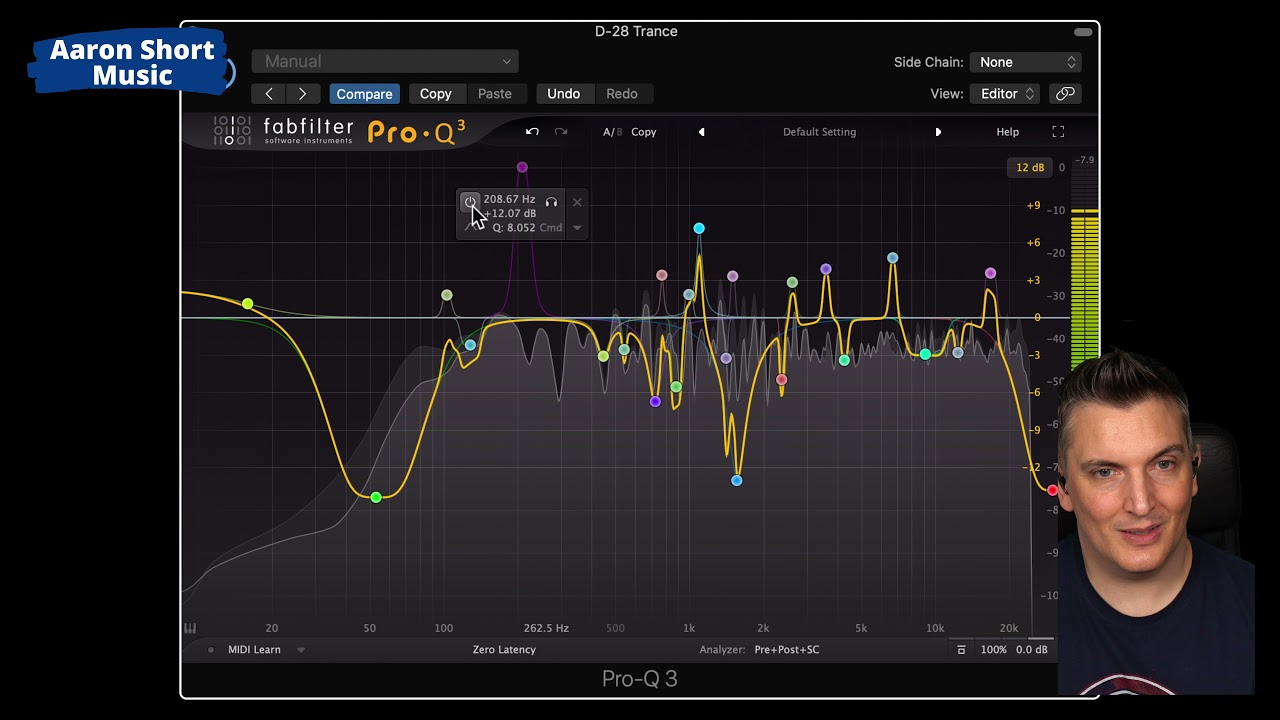1280x720 pixels.
Task: Open the Analyzer Pre+Post+SC settings
Action: point(787,650)
